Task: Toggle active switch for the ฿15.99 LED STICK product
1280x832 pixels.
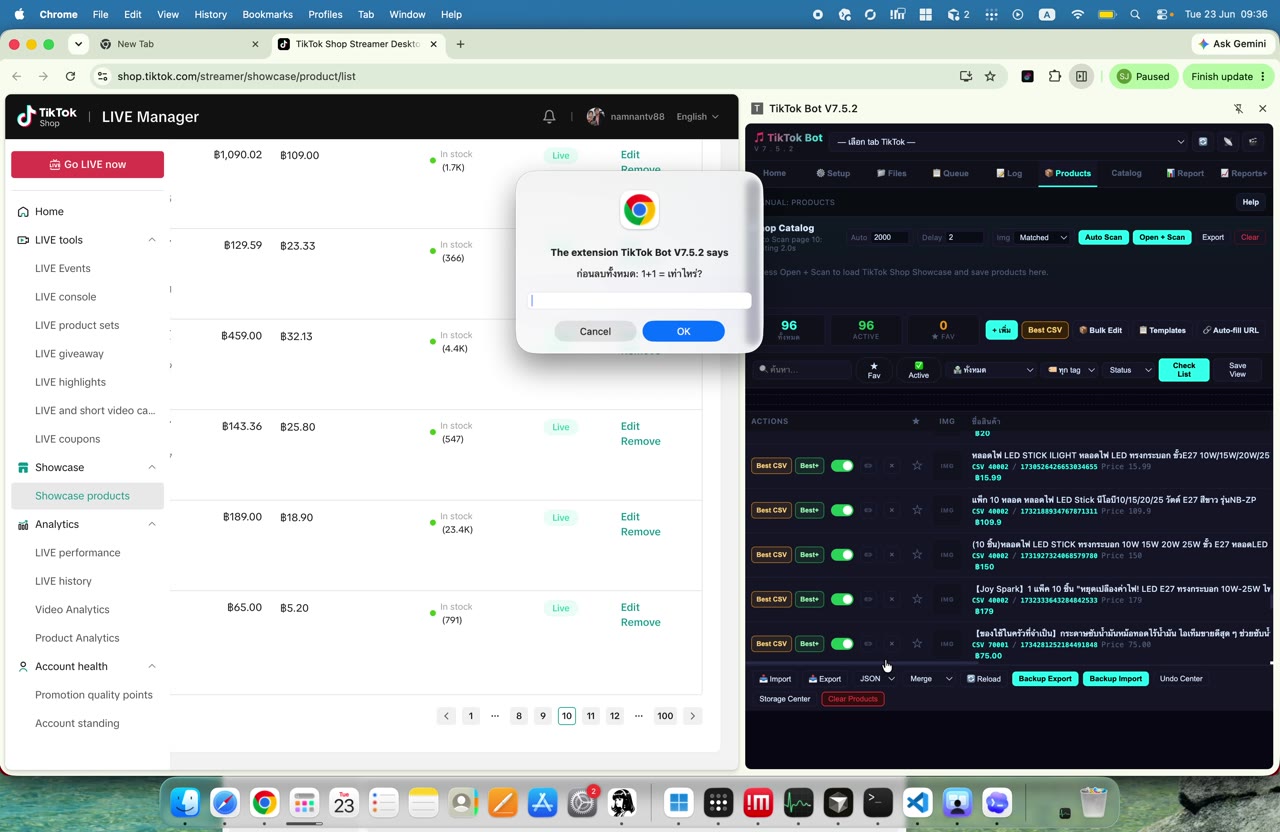Action: point(842,466)
